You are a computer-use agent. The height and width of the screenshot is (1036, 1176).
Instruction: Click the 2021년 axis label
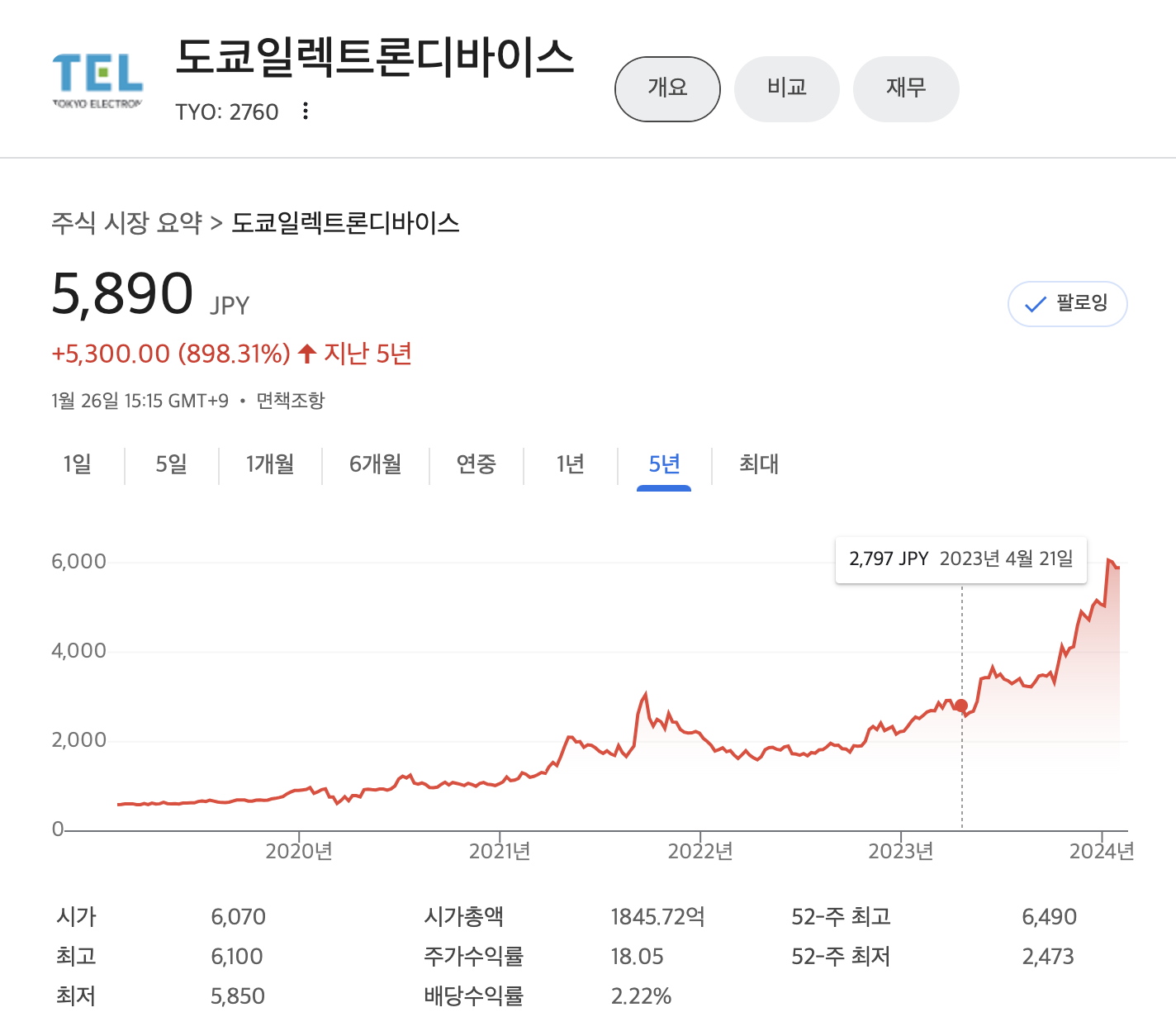click(x=500, y=851)
